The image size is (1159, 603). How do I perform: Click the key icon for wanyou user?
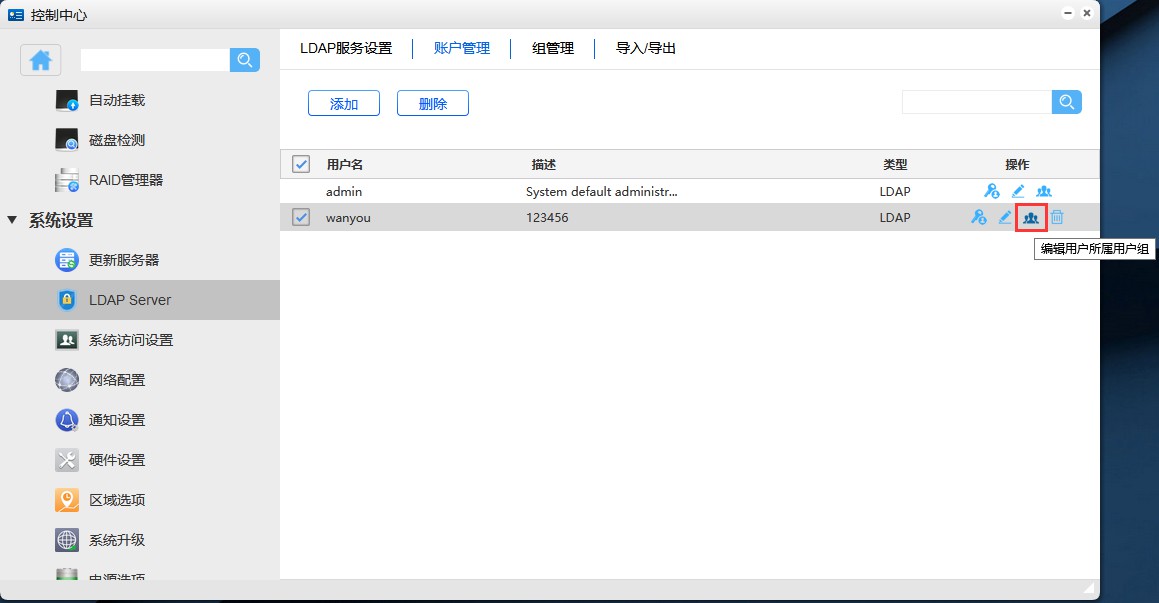pos(979,217)
